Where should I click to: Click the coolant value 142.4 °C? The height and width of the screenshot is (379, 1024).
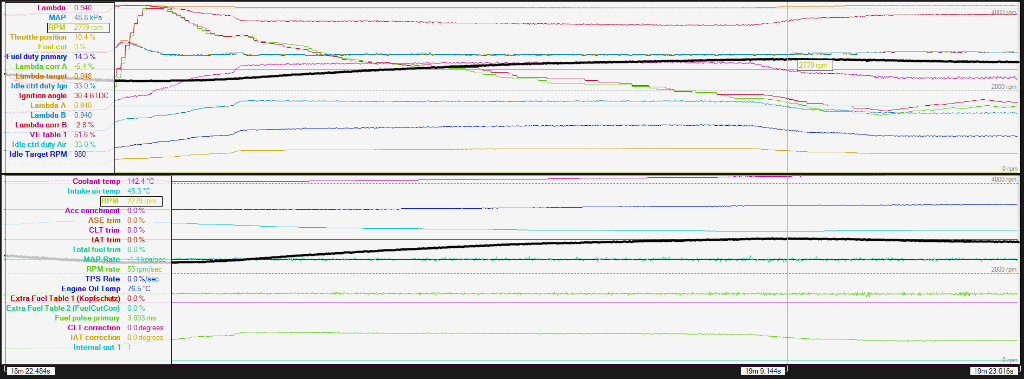(x=140, y=181)
